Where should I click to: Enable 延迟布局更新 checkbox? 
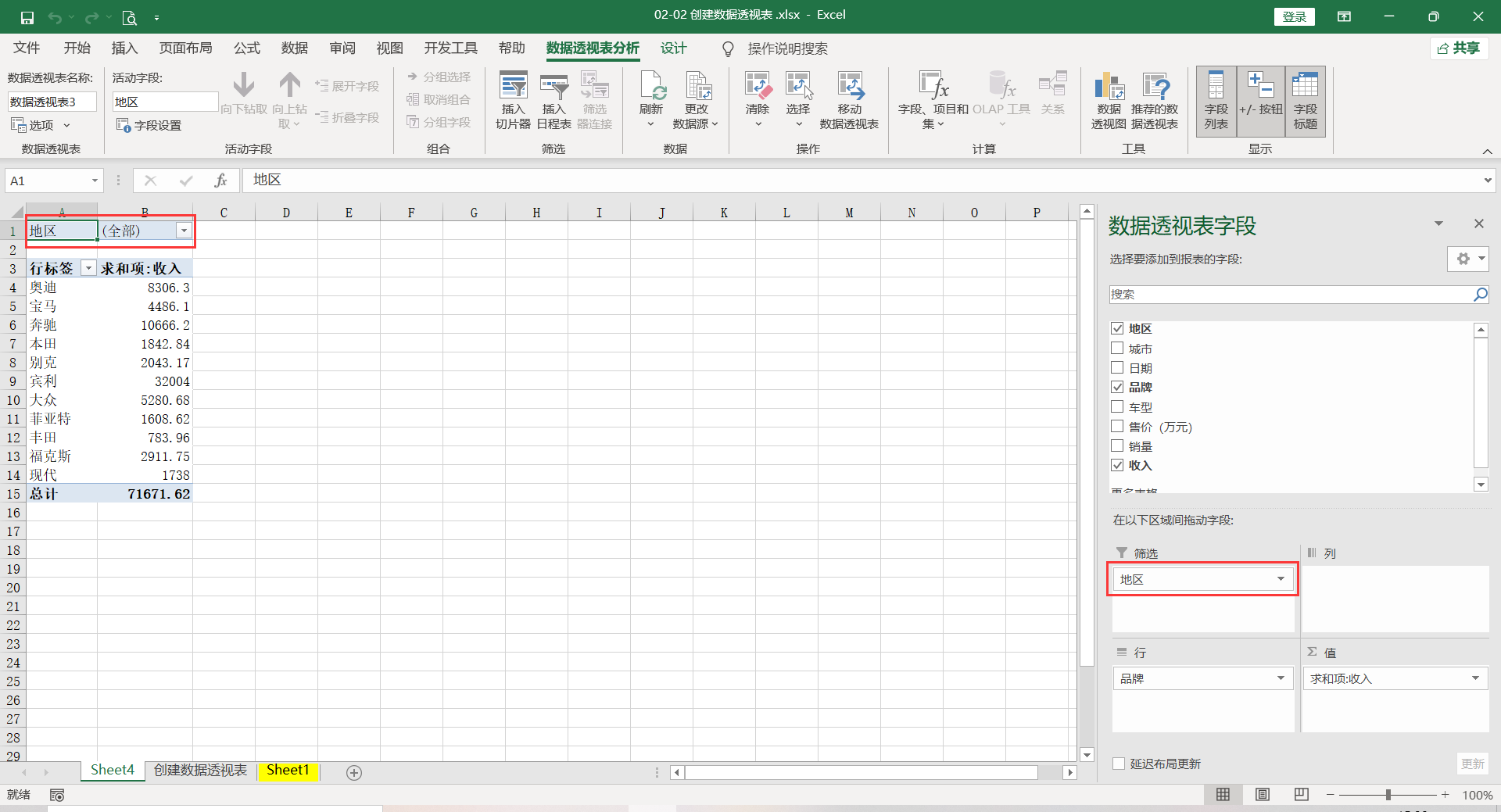pyautogui.click(x=1119, y=764)
